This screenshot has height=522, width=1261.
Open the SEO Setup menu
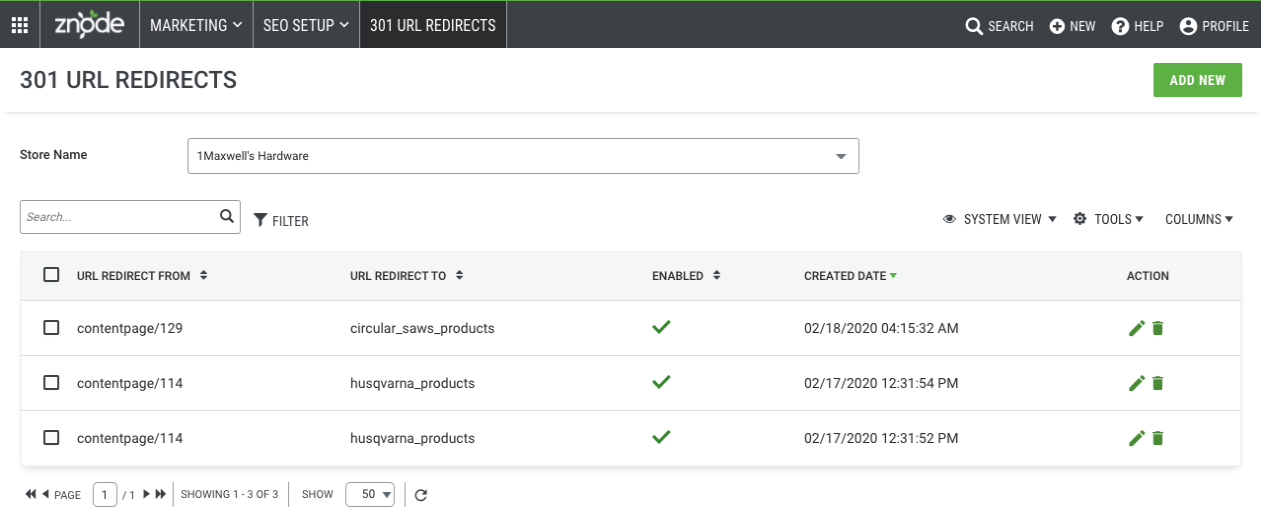pyautogui.click(x=306, y=25)
